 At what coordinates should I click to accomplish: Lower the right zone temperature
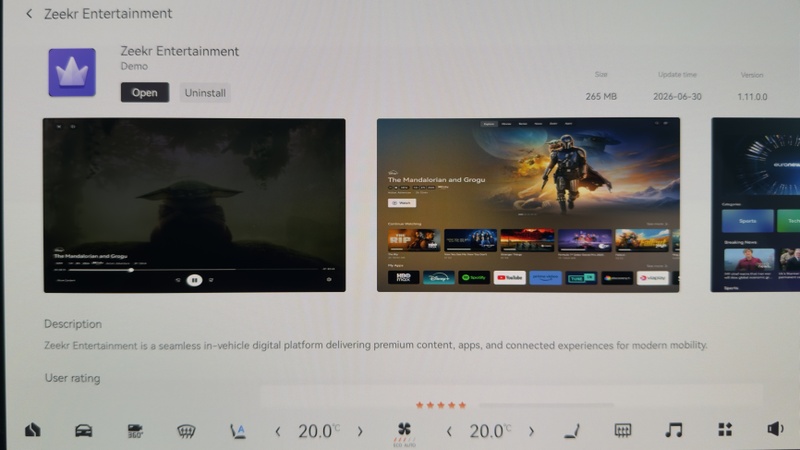point(449,432)
